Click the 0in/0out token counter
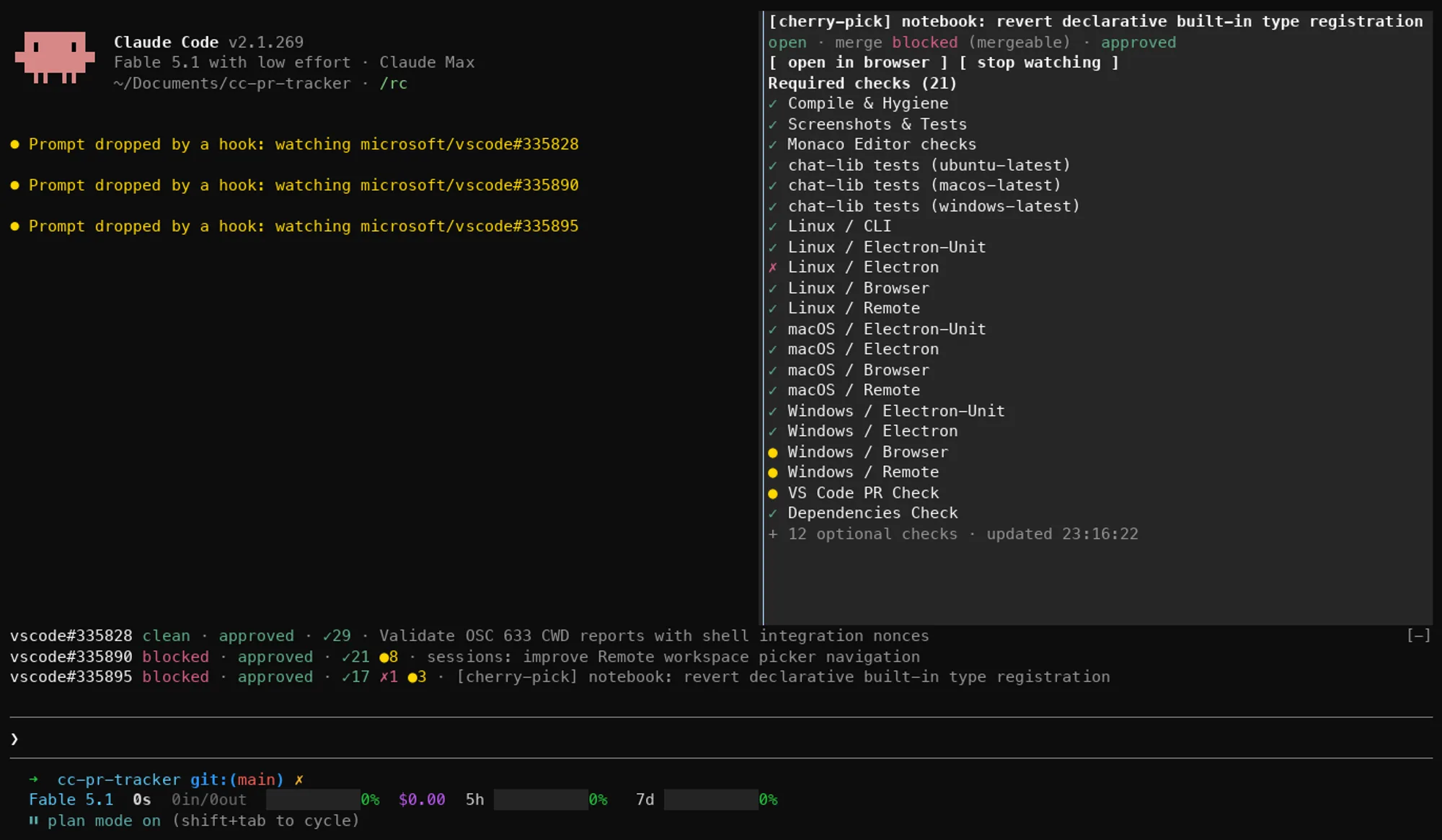 [208, 800]
